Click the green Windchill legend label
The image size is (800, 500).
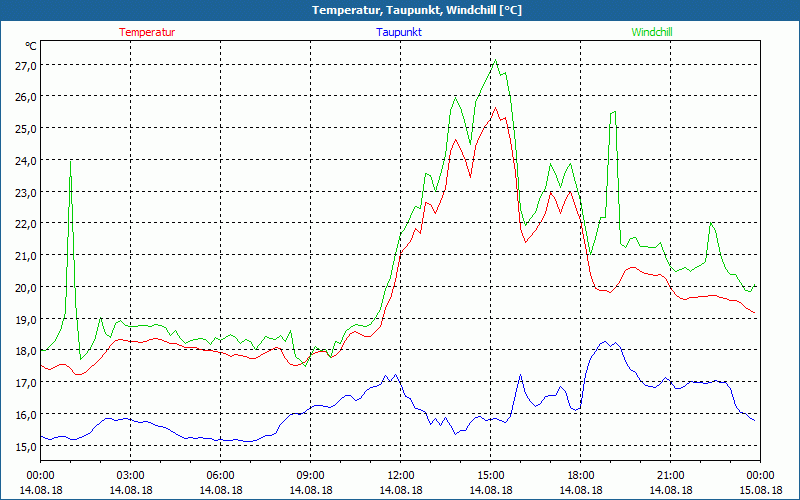click(x=652, y=32)
